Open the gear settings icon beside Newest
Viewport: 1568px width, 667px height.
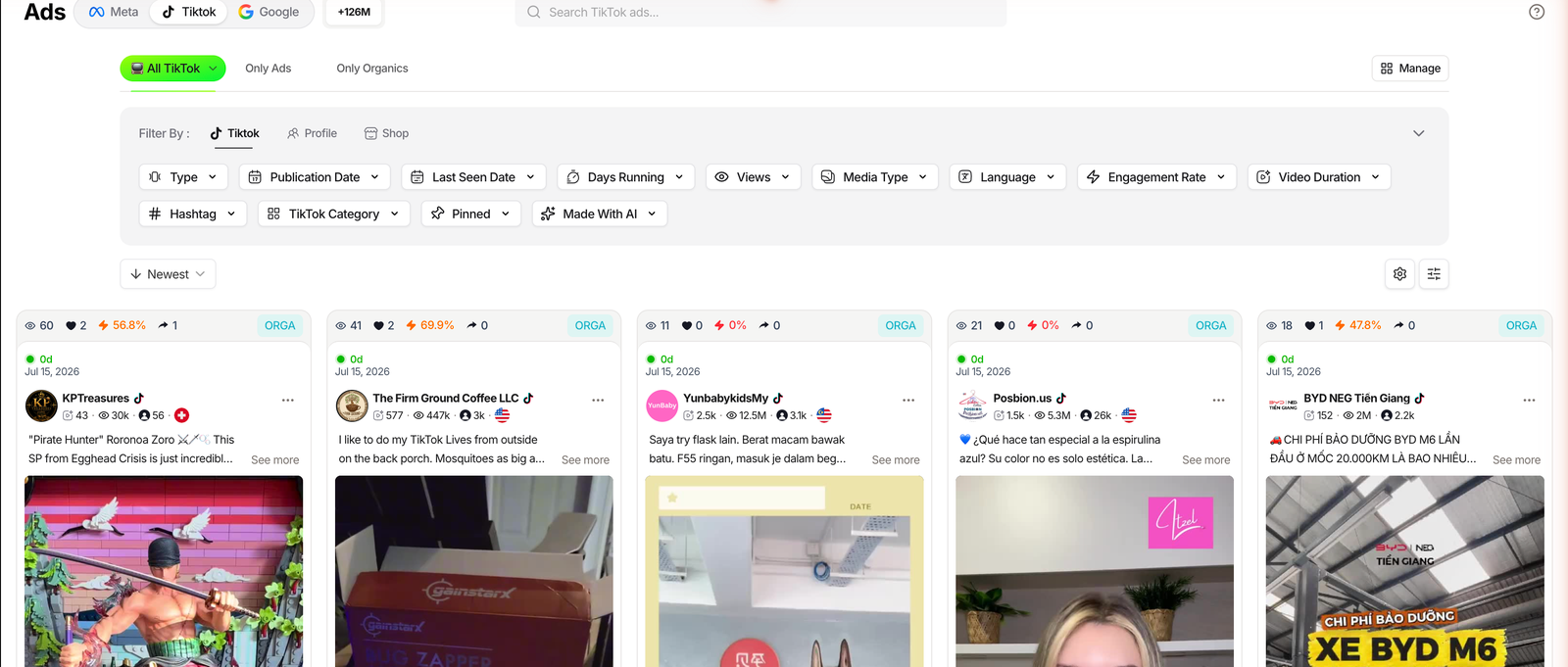(1399, 274)
